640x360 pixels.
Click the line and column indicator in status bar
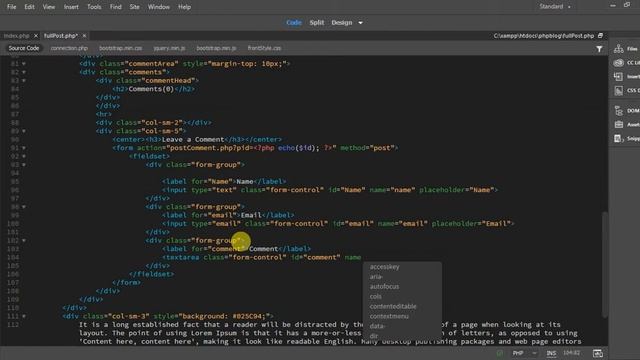571,353
